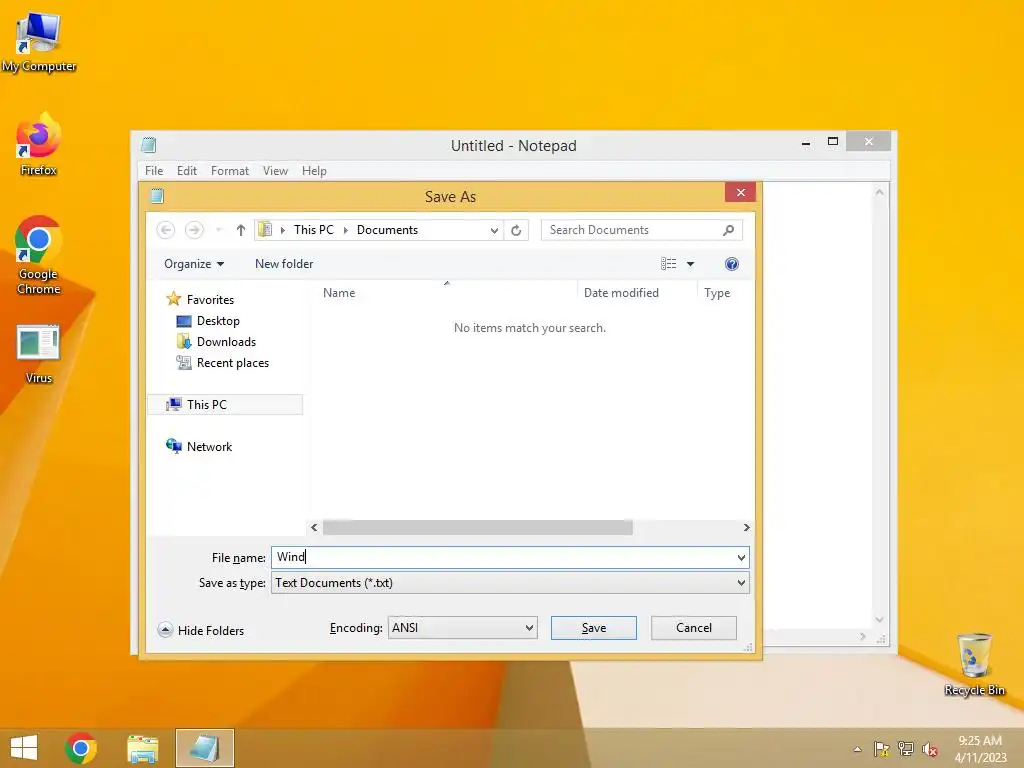This screenshot has height=768, width=1024.
Task: Open the Help question mark button
Action: [x=731, y=264]
